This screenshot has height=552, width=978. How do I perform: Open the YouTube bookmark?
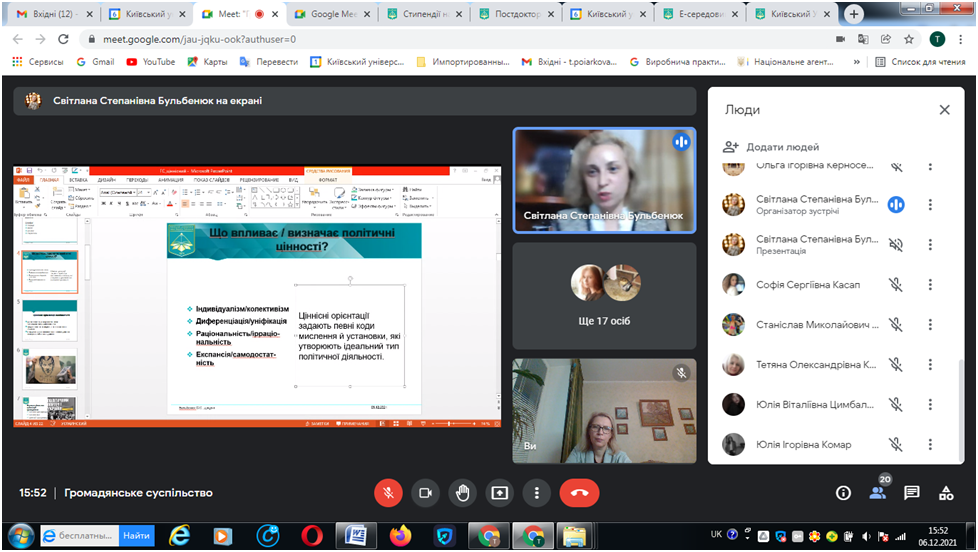coord(150,61)
